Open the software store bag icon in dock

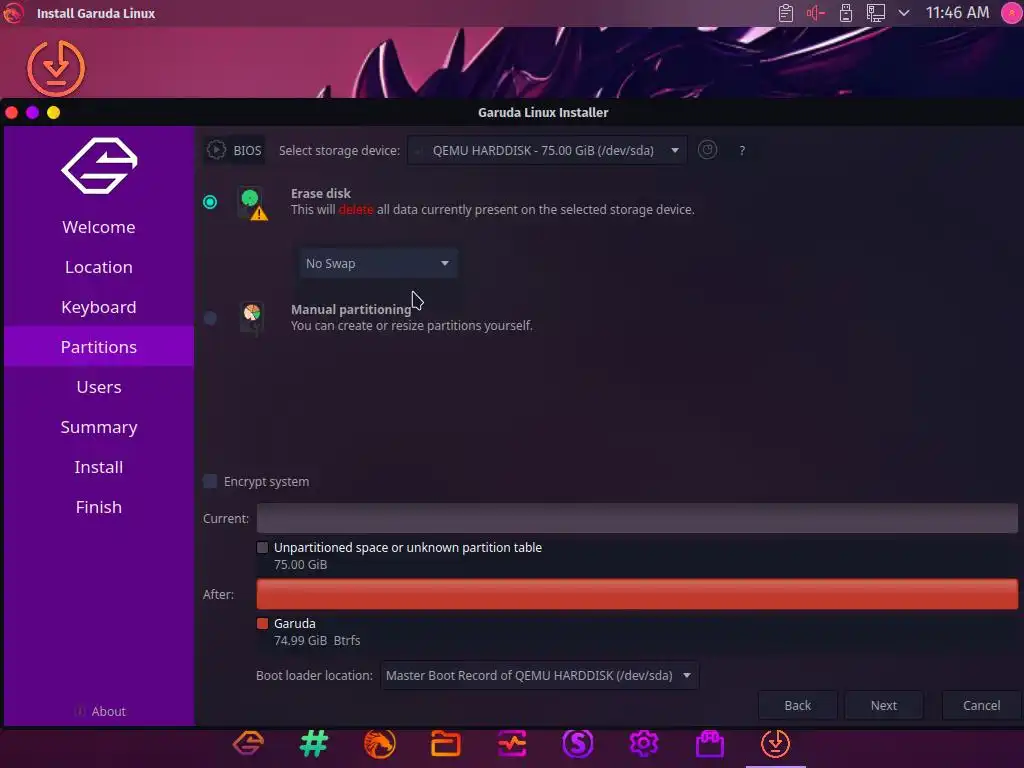[x=710, y=743]
